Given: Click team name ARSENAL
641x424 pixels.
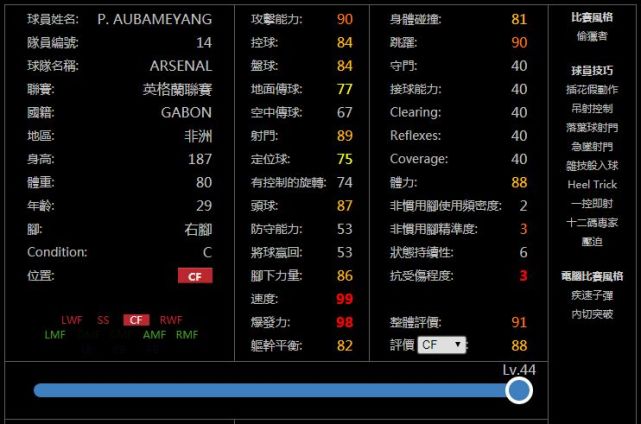Looking at the screenshot, I should 181,66.
